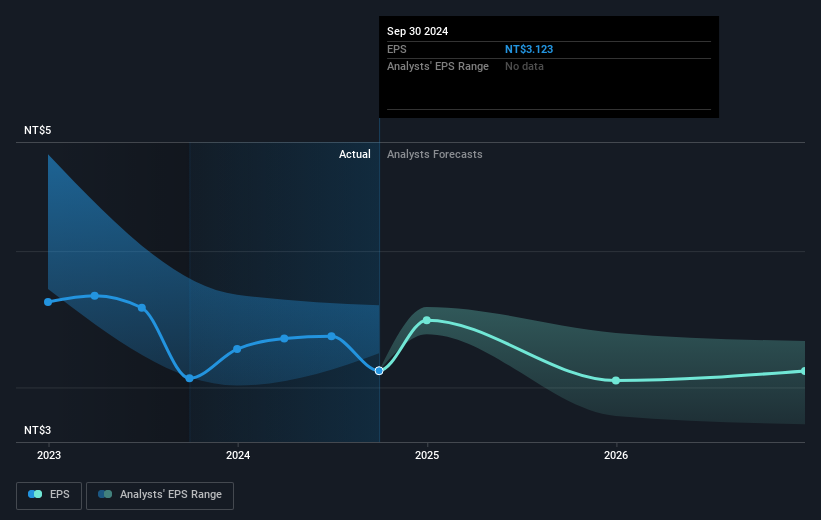This screenshot has height=520, width=821.
Task: Click the 2023 x-axis label
Action: tap(49, 456)
